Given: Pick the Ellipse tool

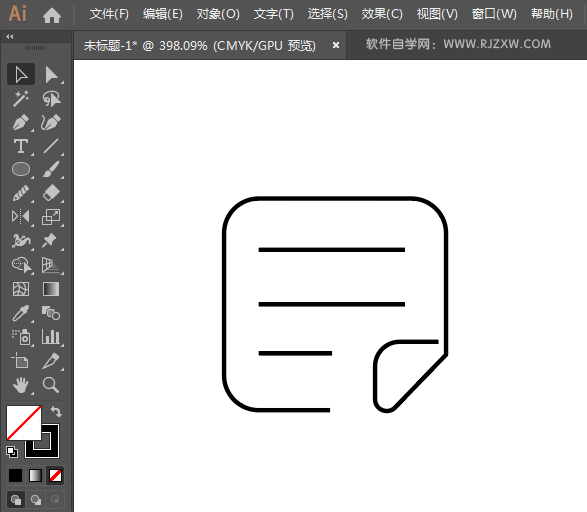Looking at the screenshot, I should tap(21, 169).
